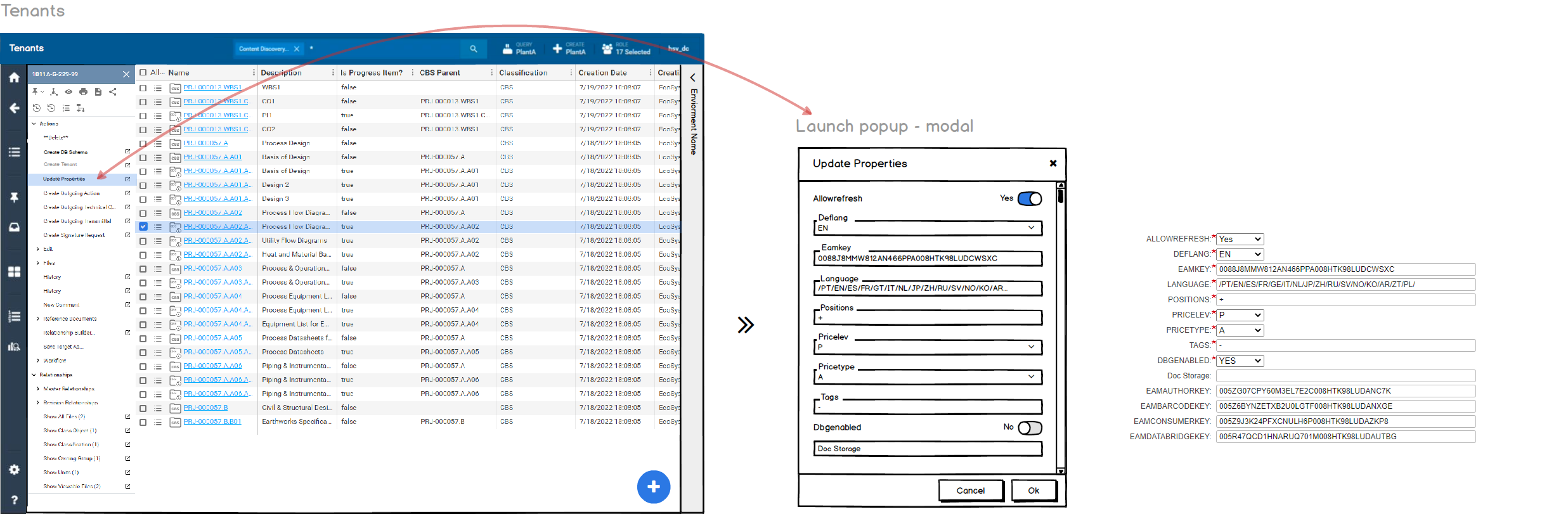
Task: Check the row for PRJ-000057.B.B01
Action: (x=143, y=422)
